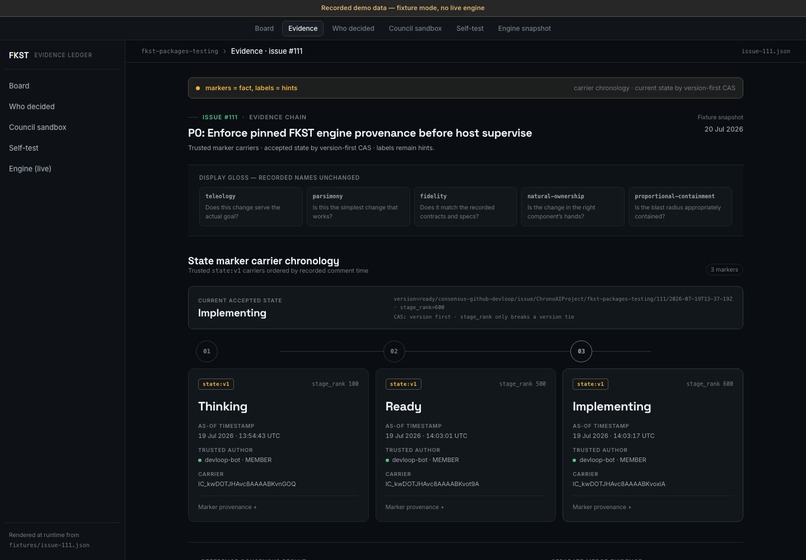Screen dimensions: 806x560
Task: Select Self-test in the sidebar
Action: 24,148
